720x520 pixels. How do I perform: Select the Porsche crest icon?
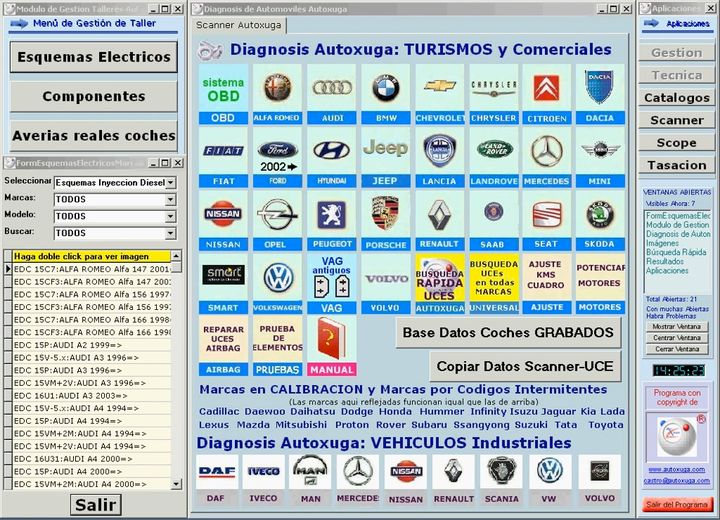(386, 215)
